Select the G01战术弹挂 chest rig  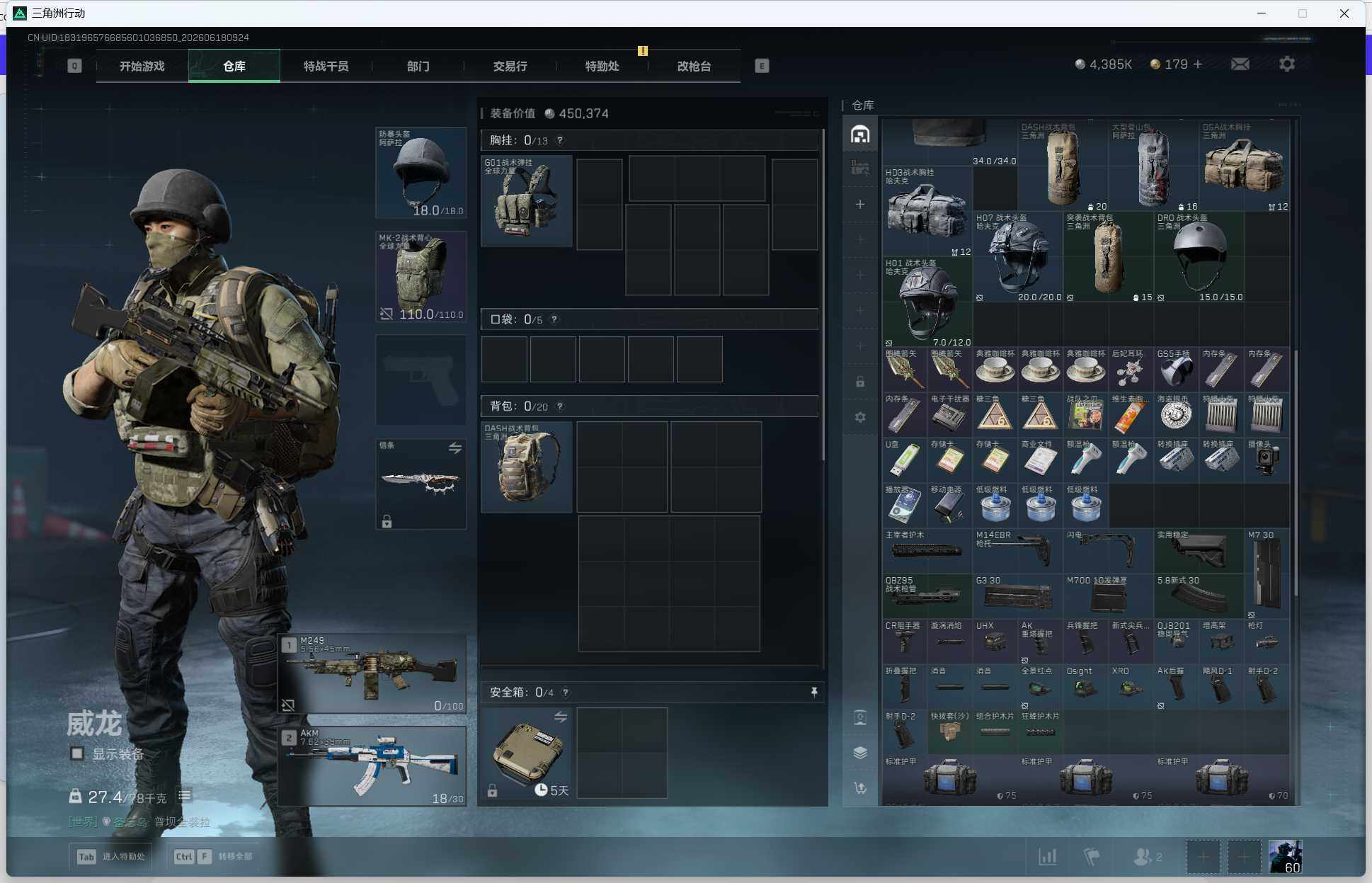click(526, 201)
